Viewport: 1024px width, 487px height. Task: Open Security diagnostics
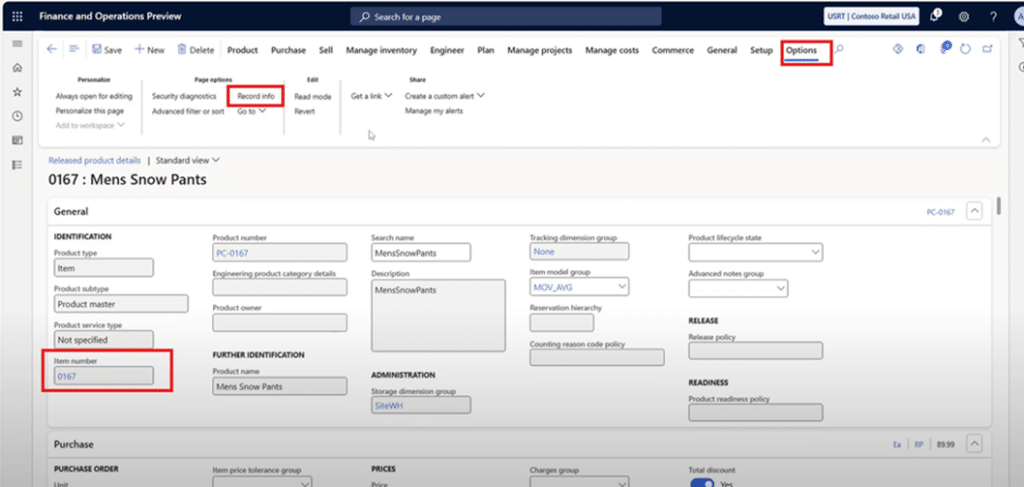(184, 96)
